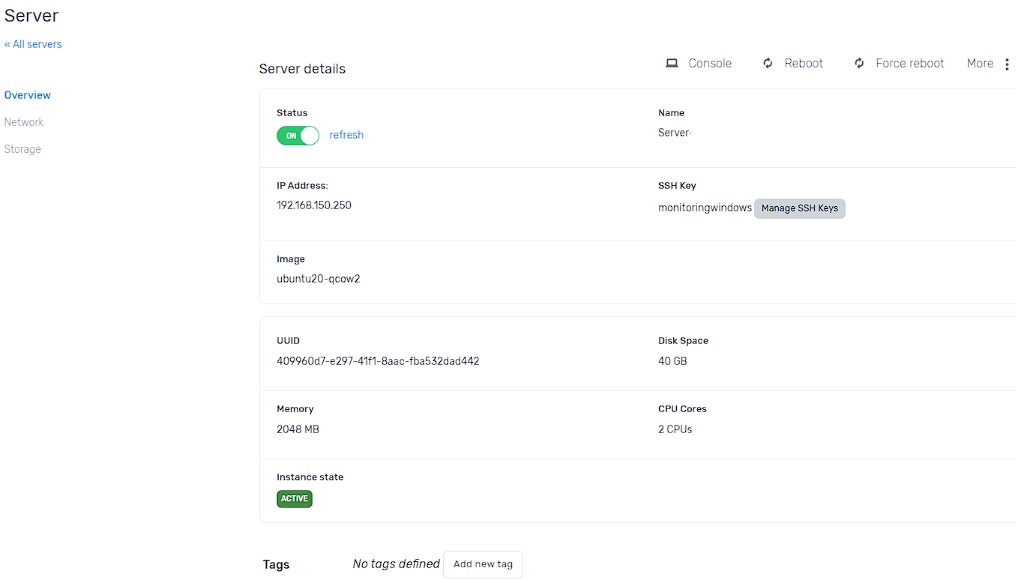Click the Reboot circular arrow icon
The height and width of the screenshot is (579, 1016).
click(768, 63)
